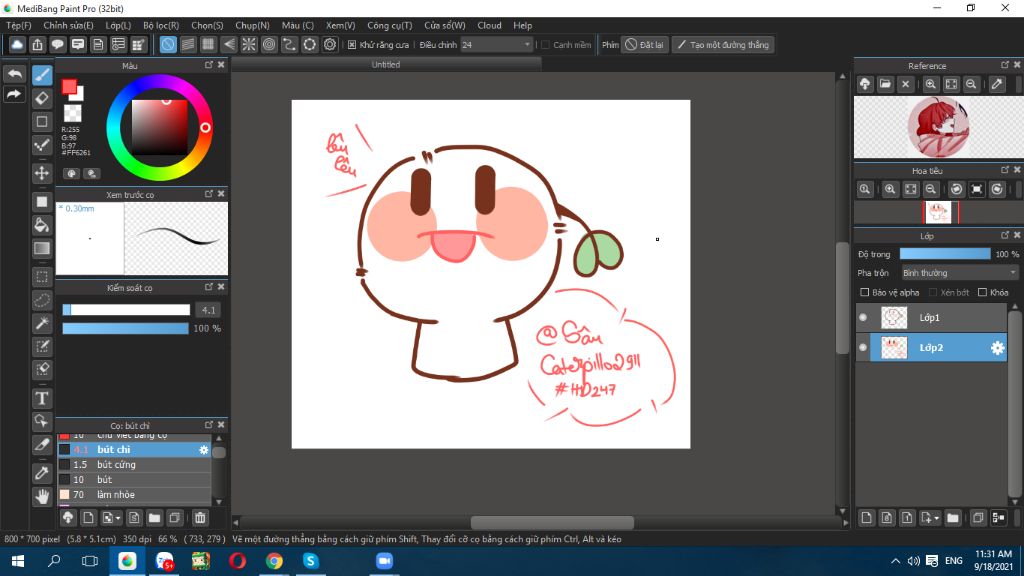Select the Eyedropper tool
This screenshot has width=1024, height=576.
pos(42,473)
